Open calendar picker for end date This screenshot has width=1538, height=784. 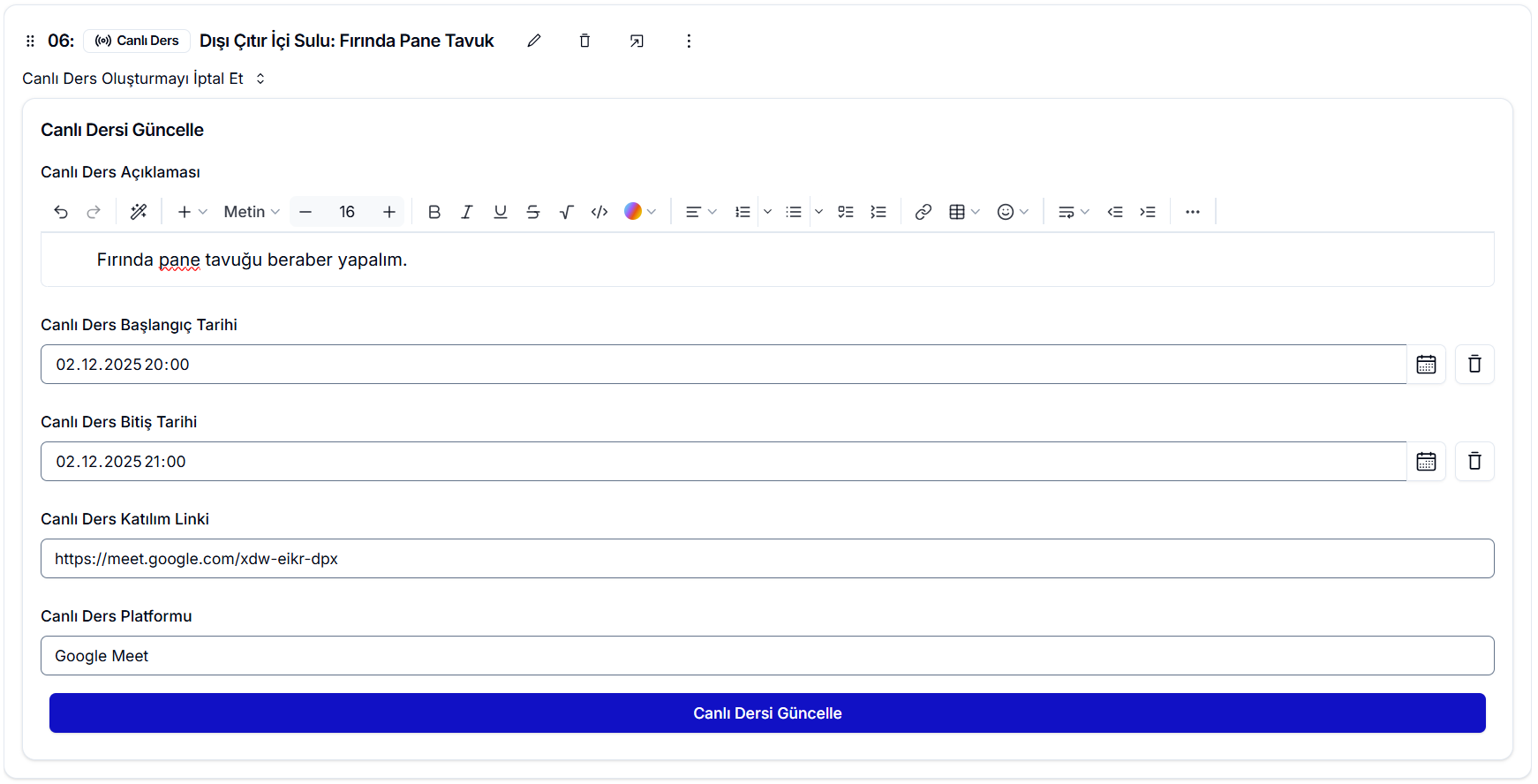[1426, 461]
